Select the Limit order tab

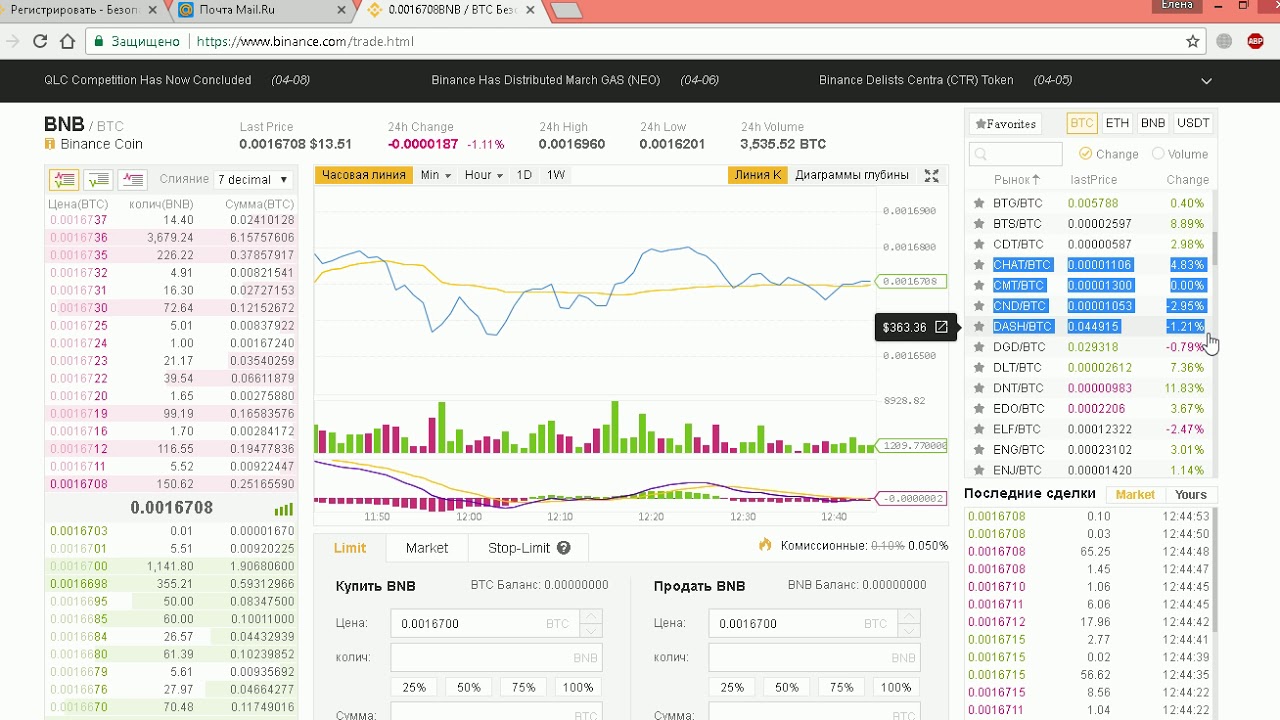click(350, 548)
